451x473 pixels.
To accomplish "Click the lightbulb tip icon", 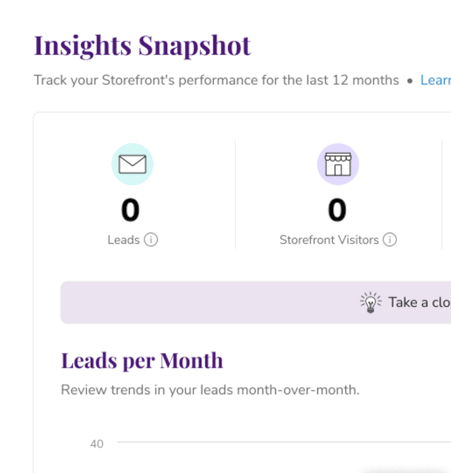I will click(370, 302).
